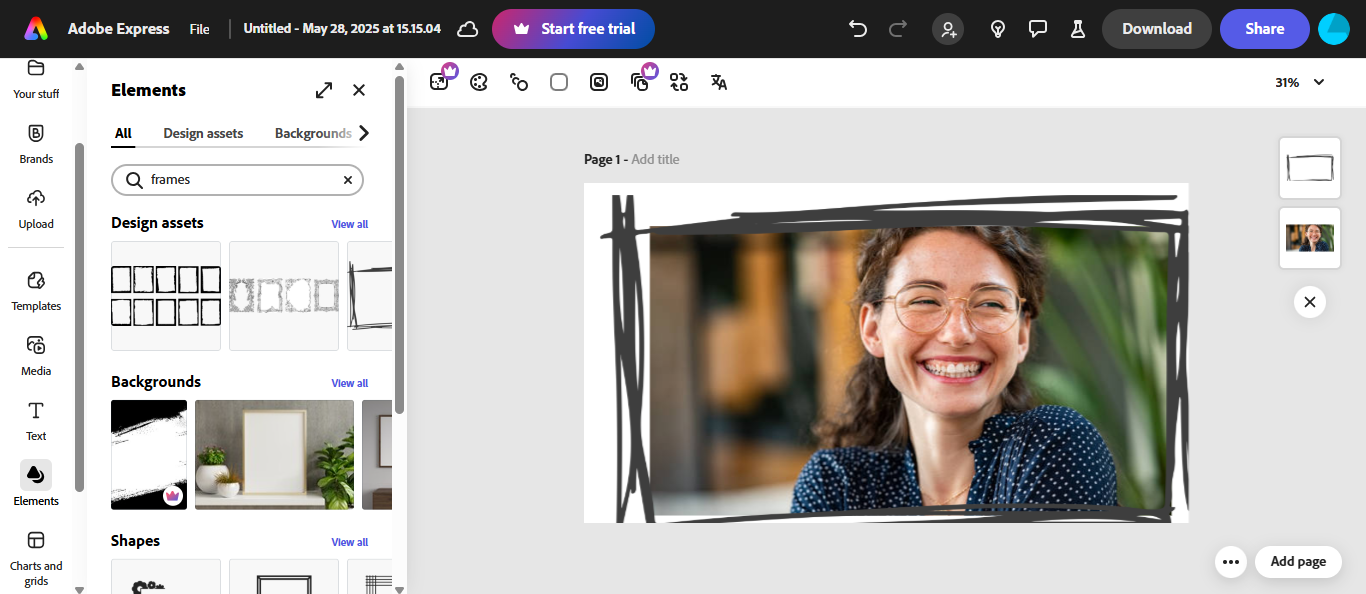Expand the Elements panel to full screen
Viewport: 1366px width, 594px height.
(323, 89)
